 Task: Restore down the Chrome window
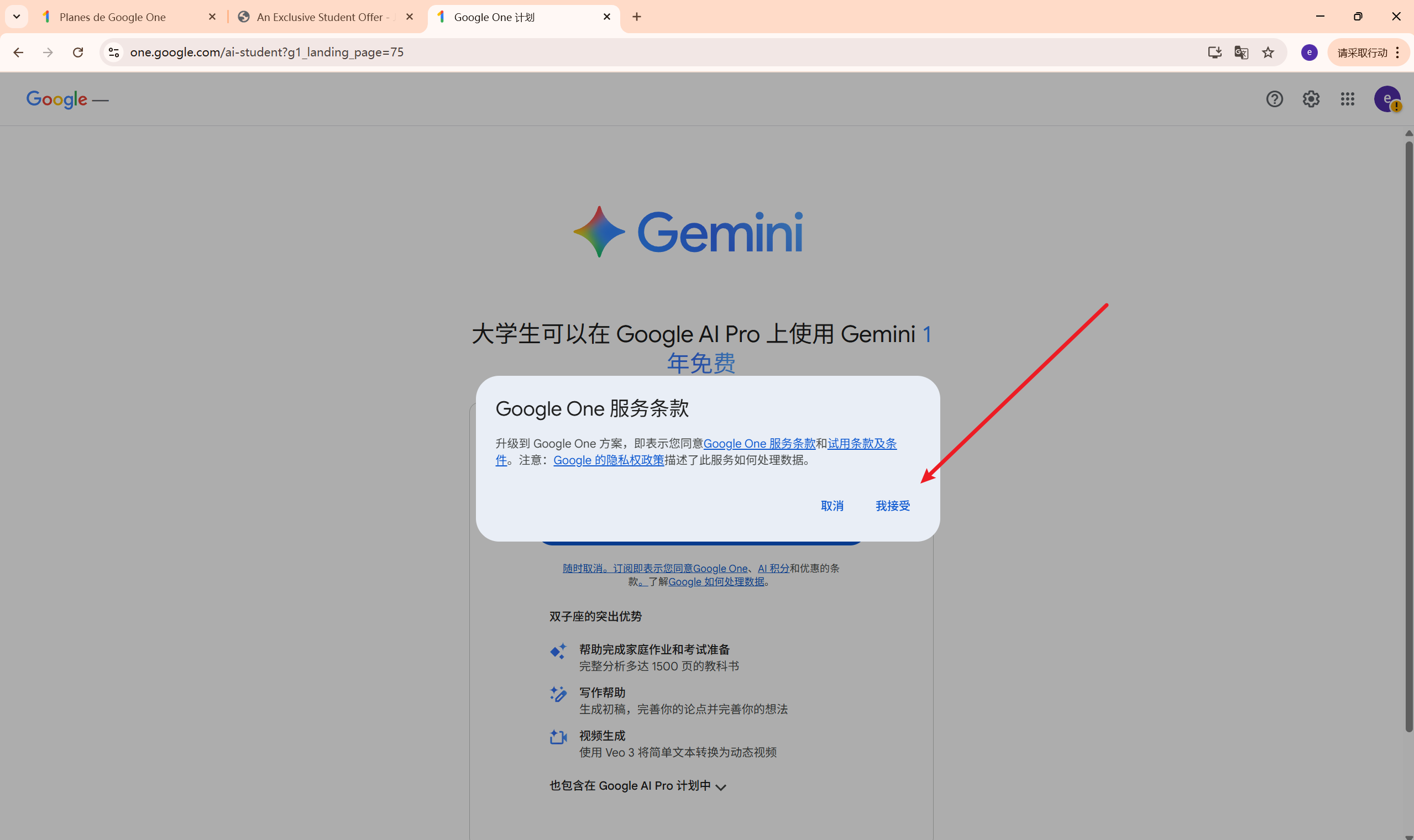click(x=1358, y=17)
